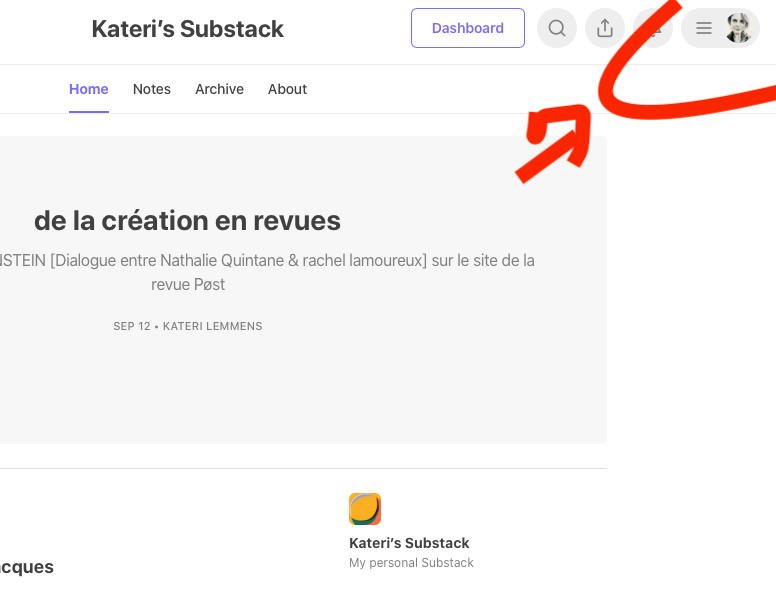
Task: Open the hamburger menu icon
Action: point(704,28)
